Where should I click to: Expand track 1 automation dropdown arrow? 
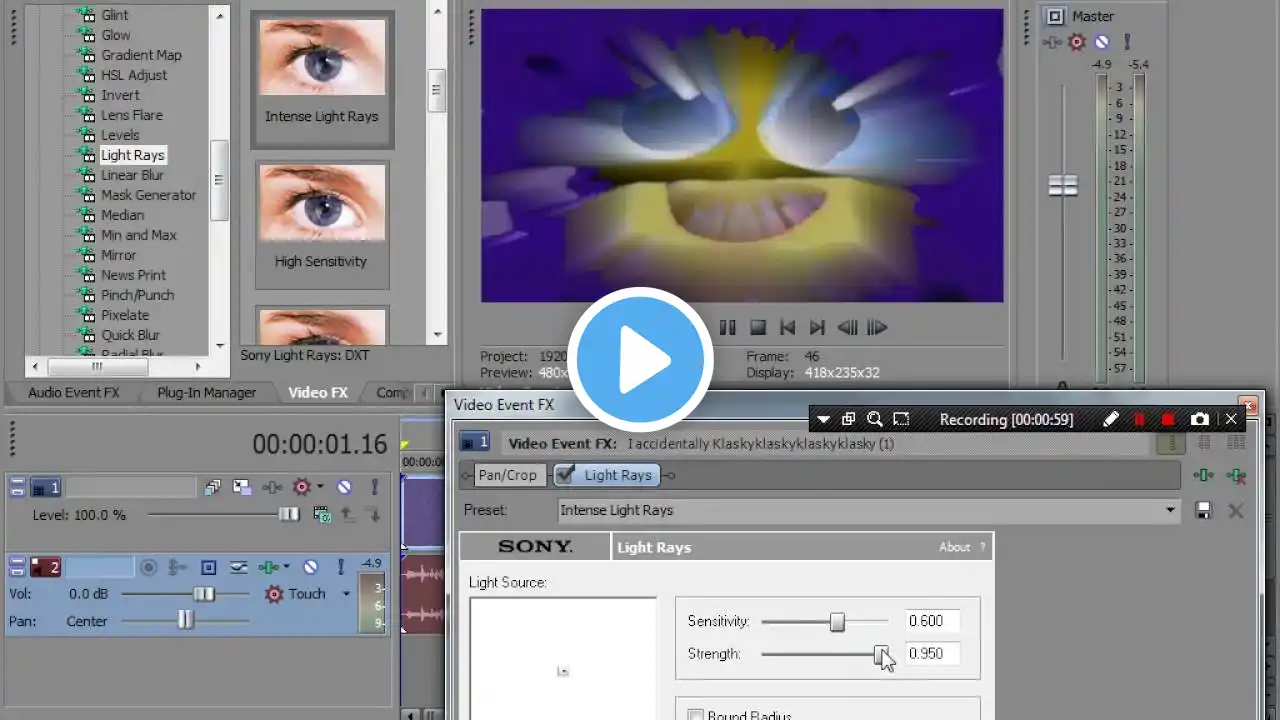320,487
